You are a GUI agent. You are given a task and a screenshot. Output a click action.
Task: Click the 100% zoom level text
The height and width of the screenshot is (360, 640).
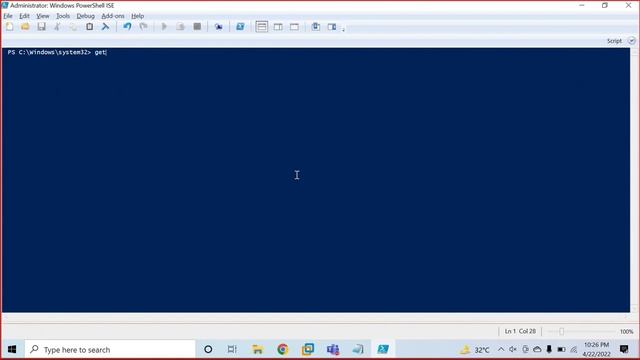click(x=627, y=331)
